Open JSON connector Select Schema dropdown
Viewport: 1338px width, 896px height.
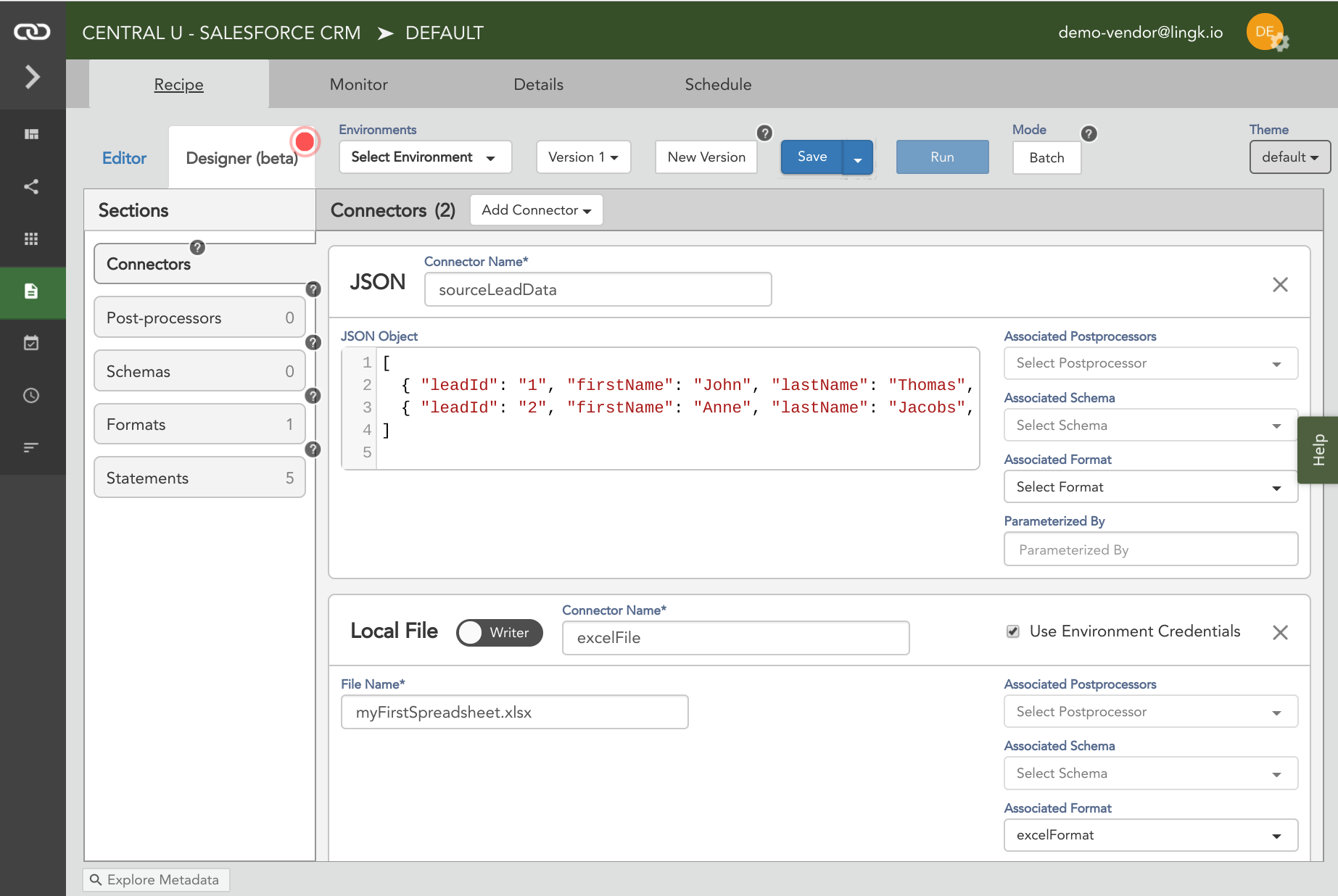[x=1150, y=426]
